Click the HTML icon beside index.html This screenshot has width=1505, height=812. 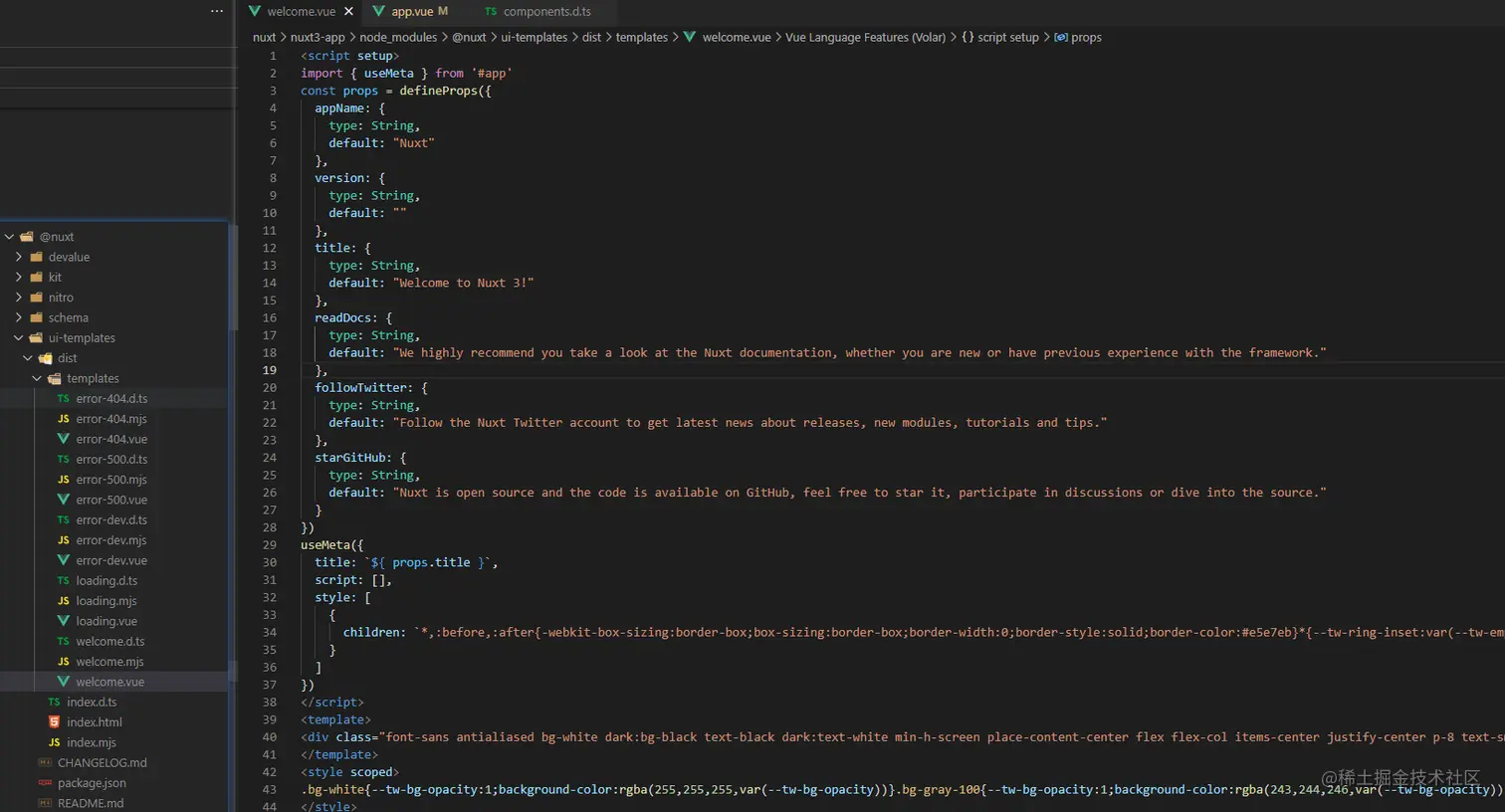tap(55, 722)
